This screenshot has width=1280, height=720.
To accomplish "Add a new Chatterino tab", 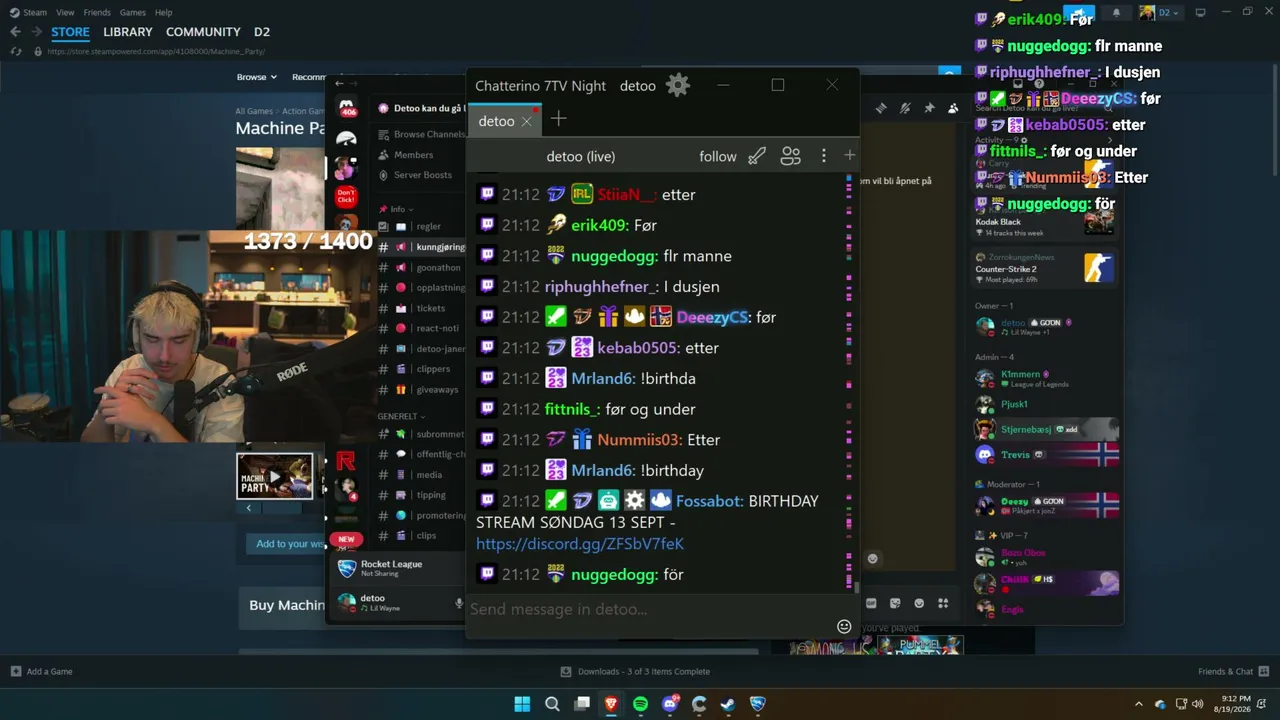I will point(558,119).
